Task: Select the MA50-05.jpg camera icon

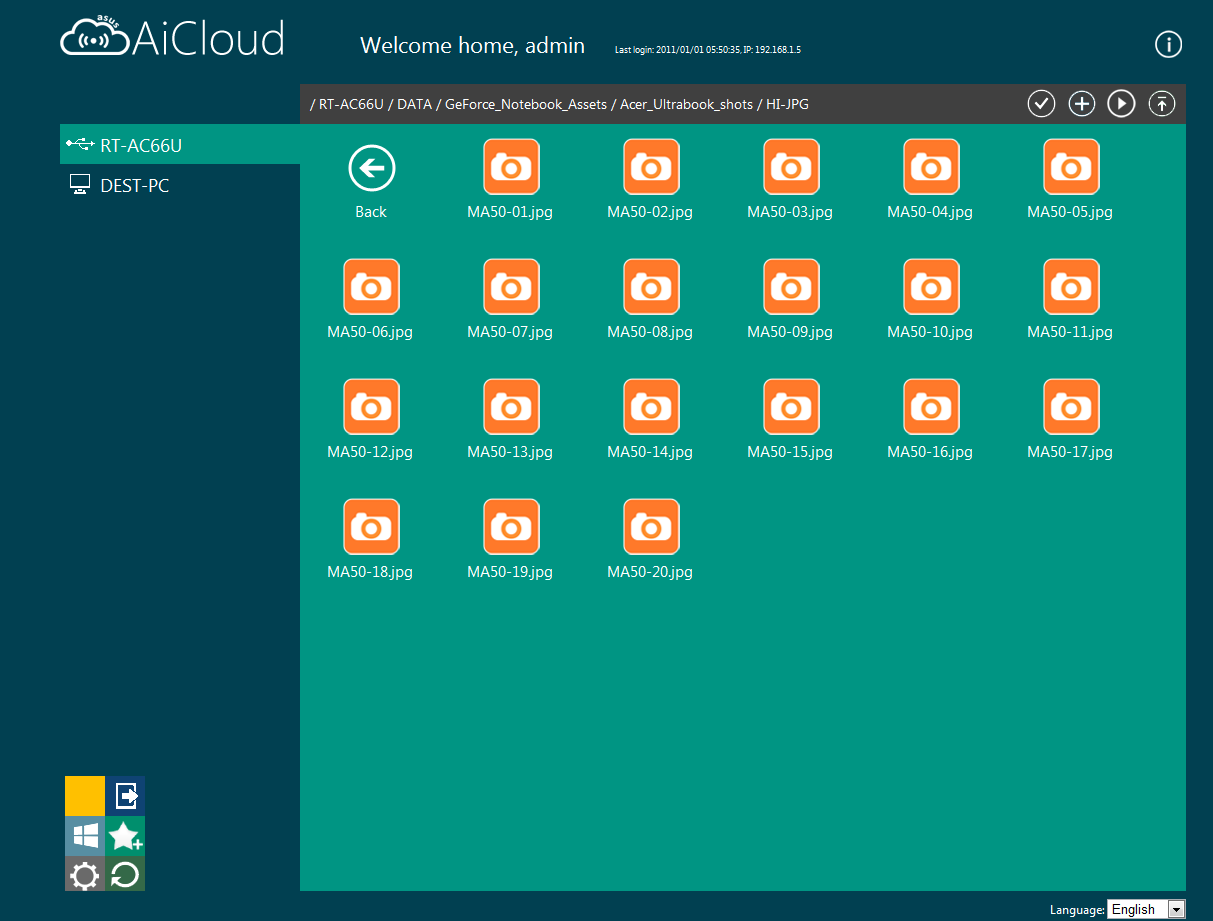Action: [1071, 166]
